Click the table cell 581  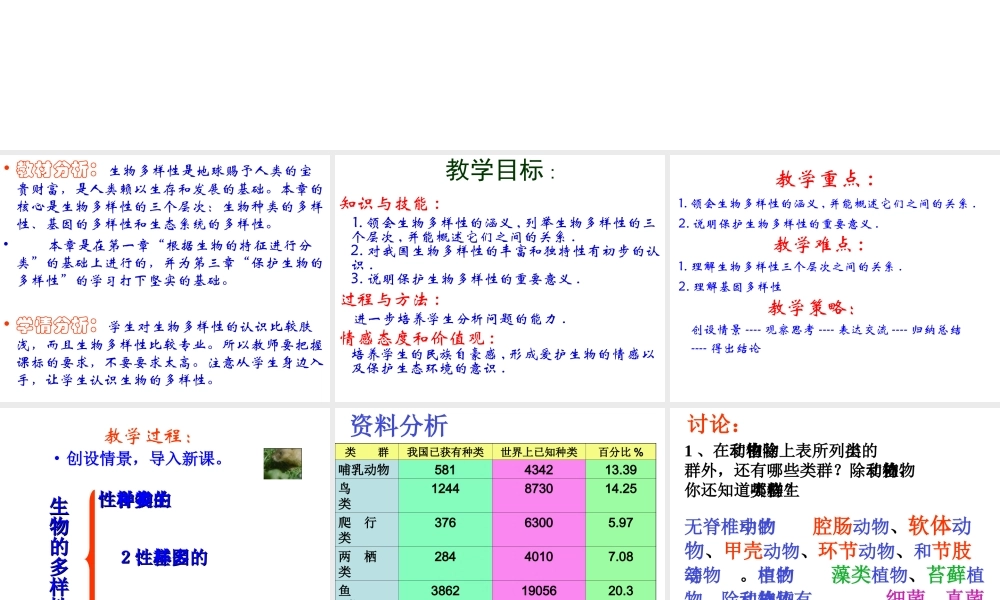[445, 470]
